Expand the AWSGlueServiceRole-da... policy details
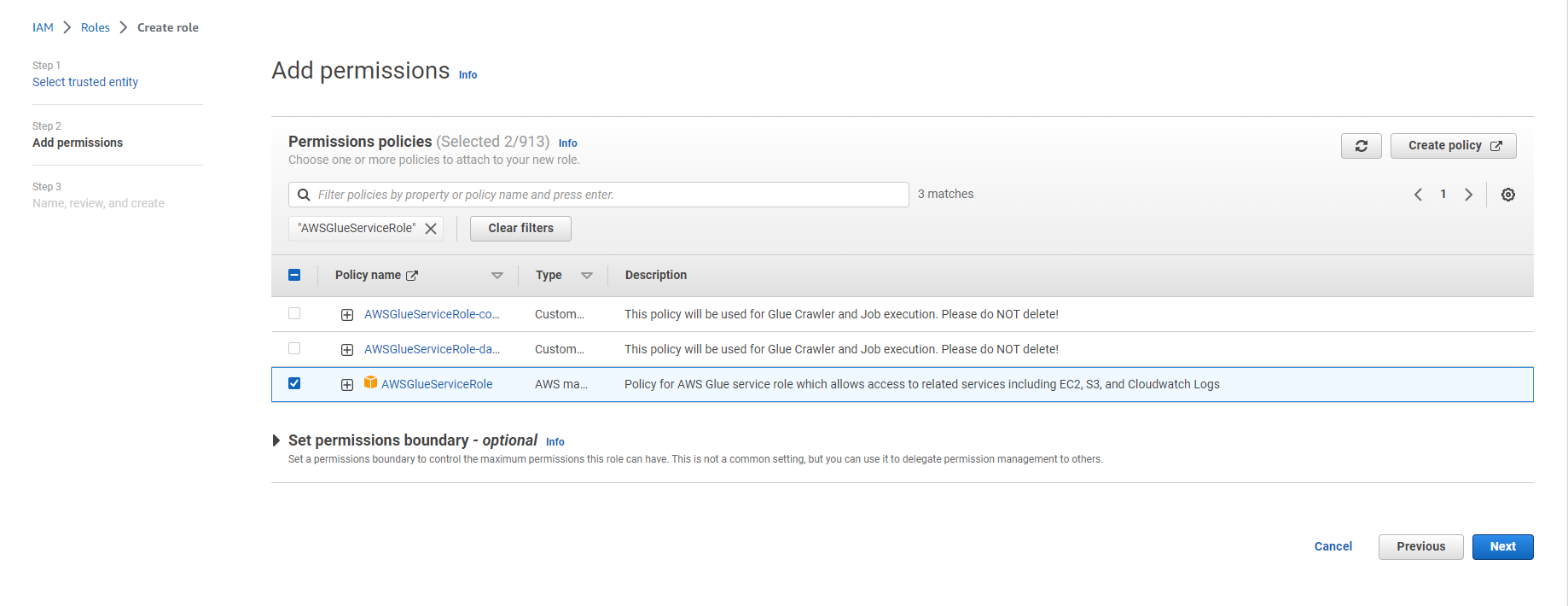Viewport: 1568px width, 606px height. tap(347, 350)
